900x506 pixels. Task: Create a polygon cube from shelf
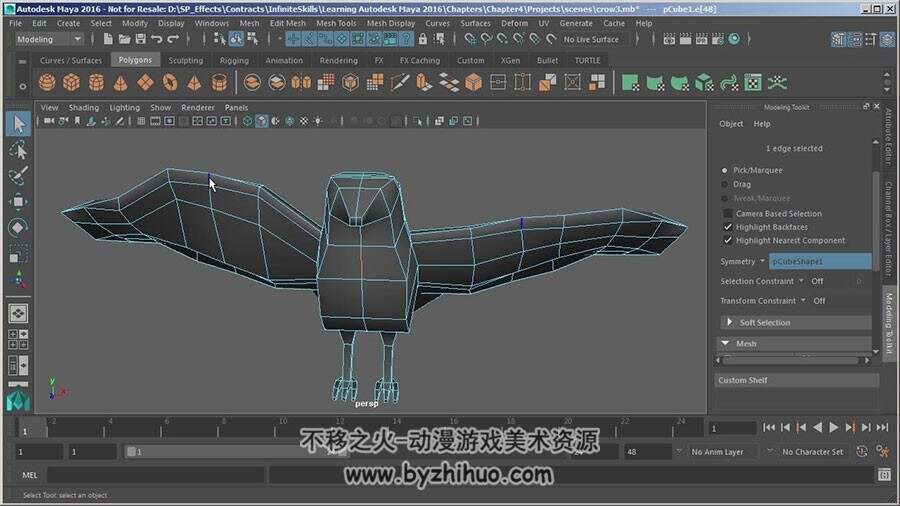tap(71, 83)
